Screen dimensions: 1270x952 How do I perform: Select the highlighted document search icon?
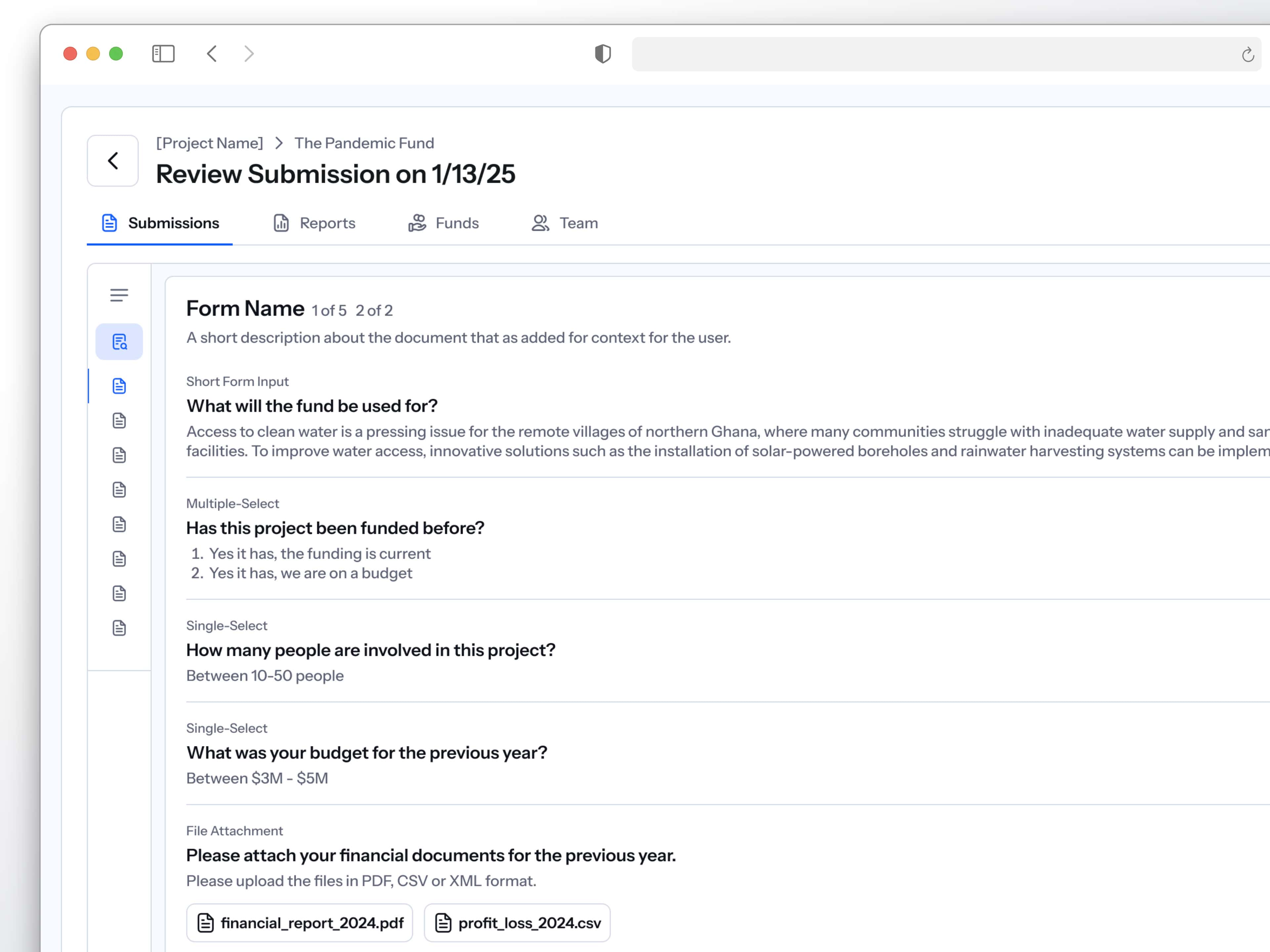coord(119,342)
